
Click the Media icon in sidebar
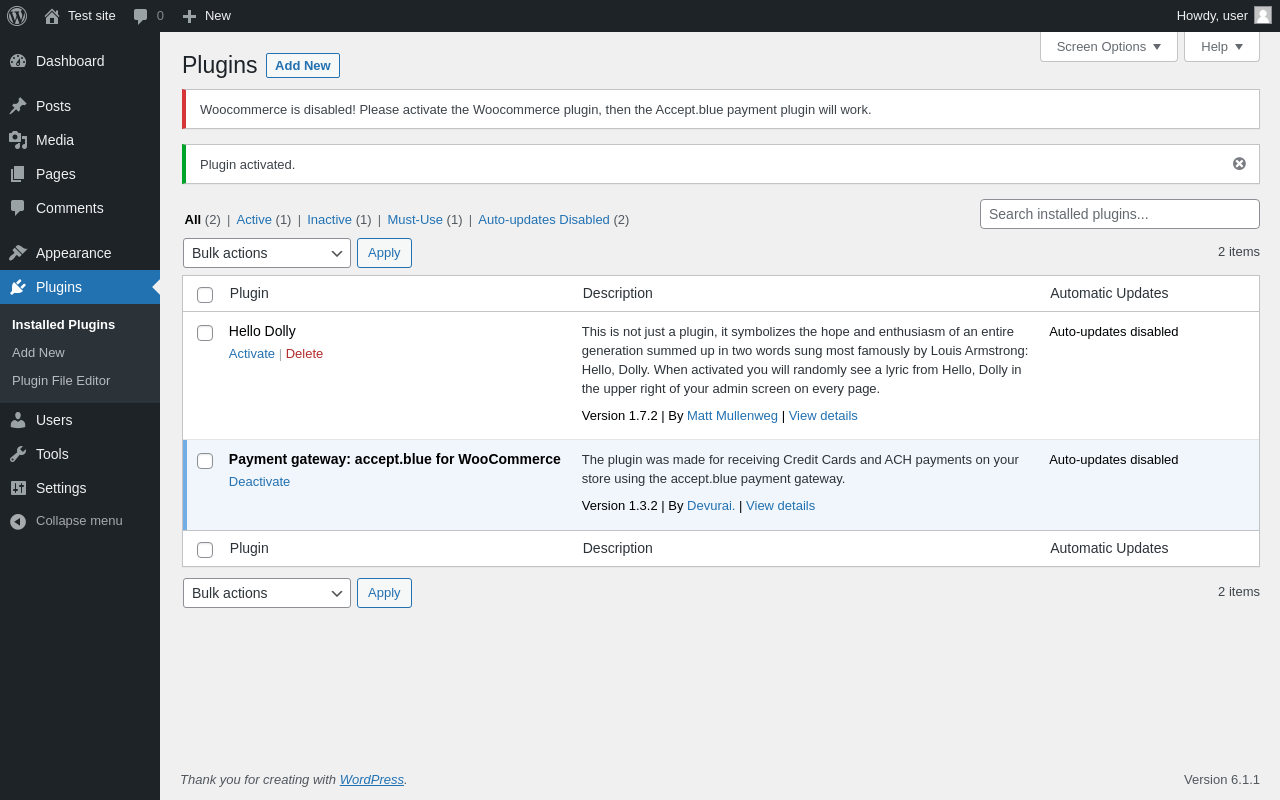pyautogui.click(x=18, y=140)
